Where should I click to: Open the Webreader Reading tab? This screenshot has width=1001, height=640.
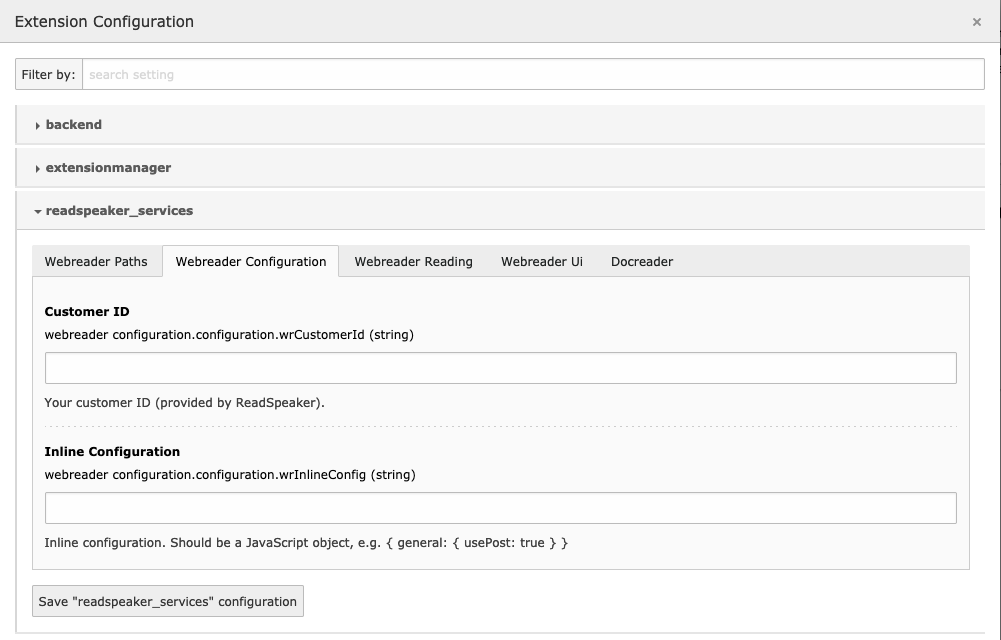pos(414,262)
